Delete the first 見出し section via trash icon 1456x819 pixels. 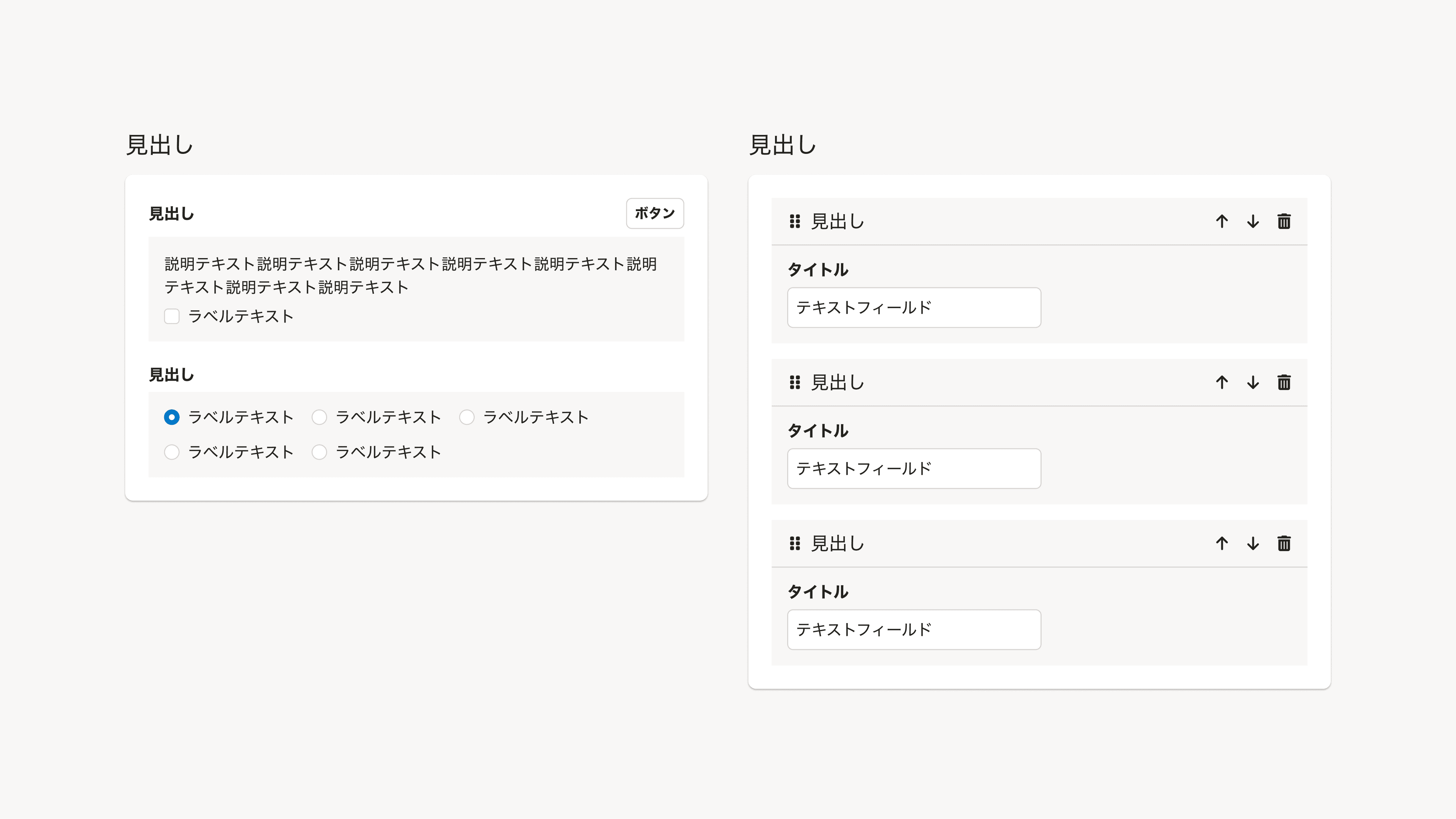point(1283,221)
